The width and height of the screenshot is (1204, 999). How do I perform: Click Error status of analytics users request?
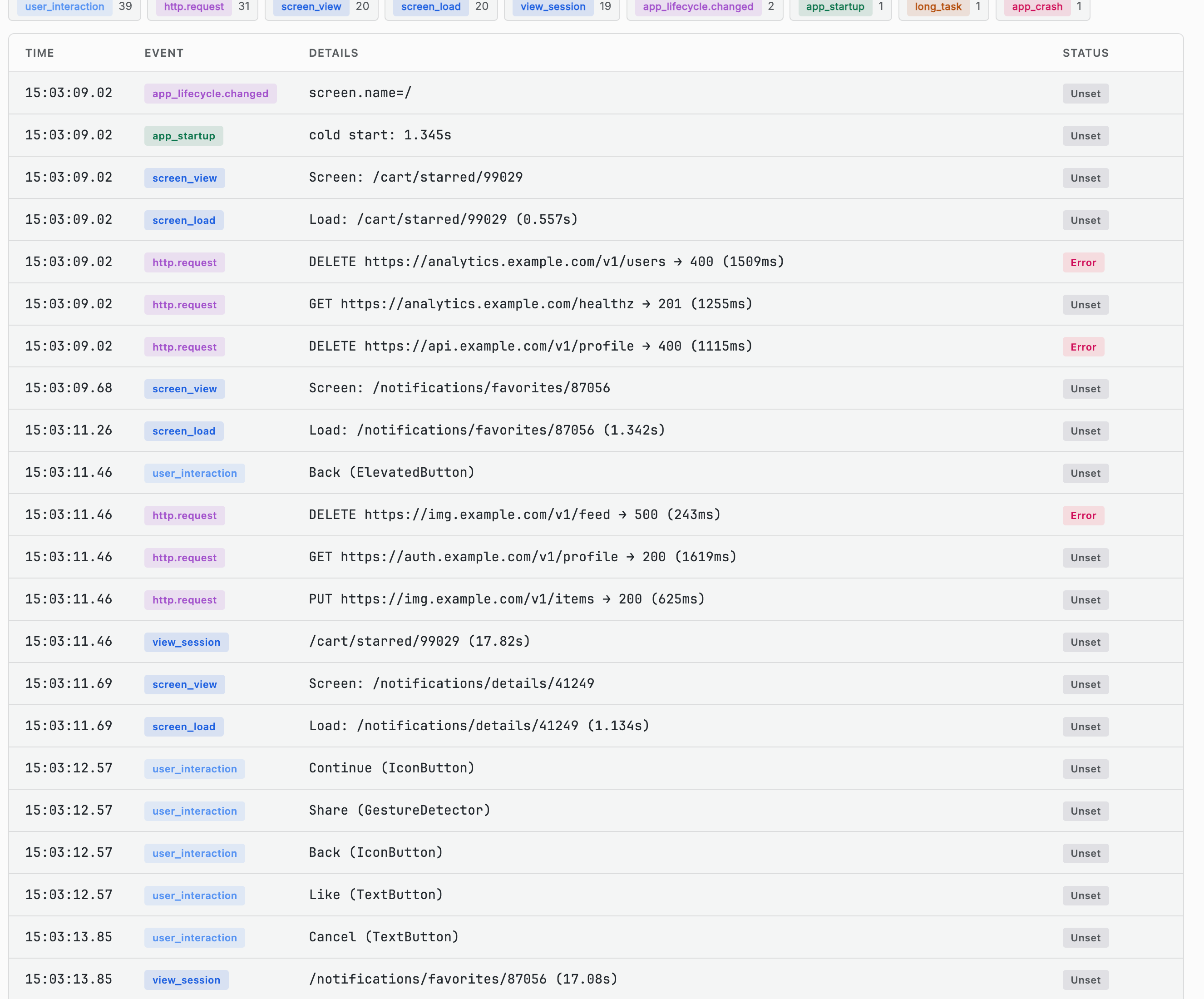(x=1083, y=262)
